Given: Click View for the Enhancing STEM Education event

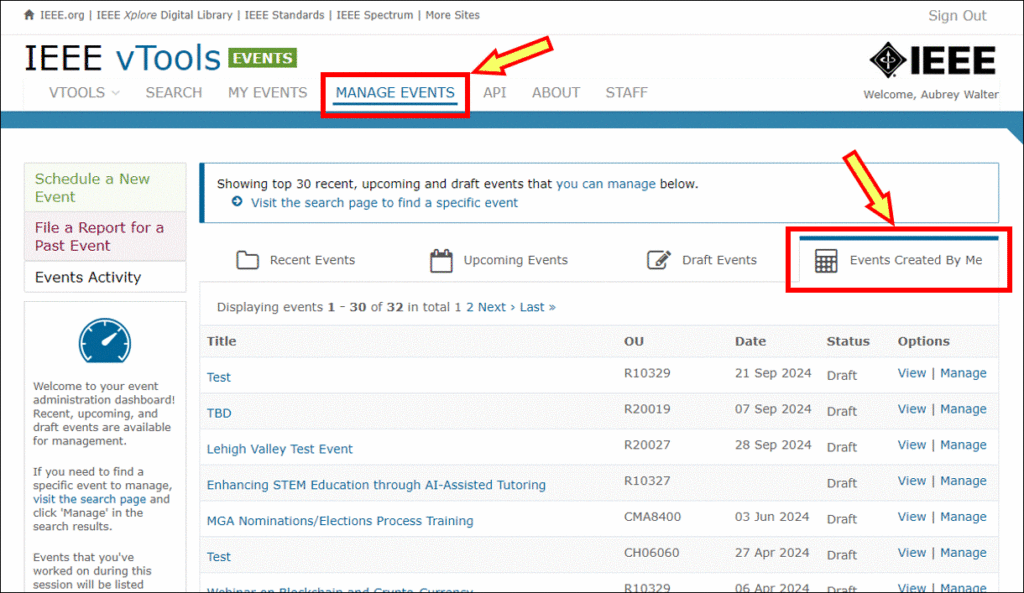Looking at the screenshot, I should [x=912, y=481].
